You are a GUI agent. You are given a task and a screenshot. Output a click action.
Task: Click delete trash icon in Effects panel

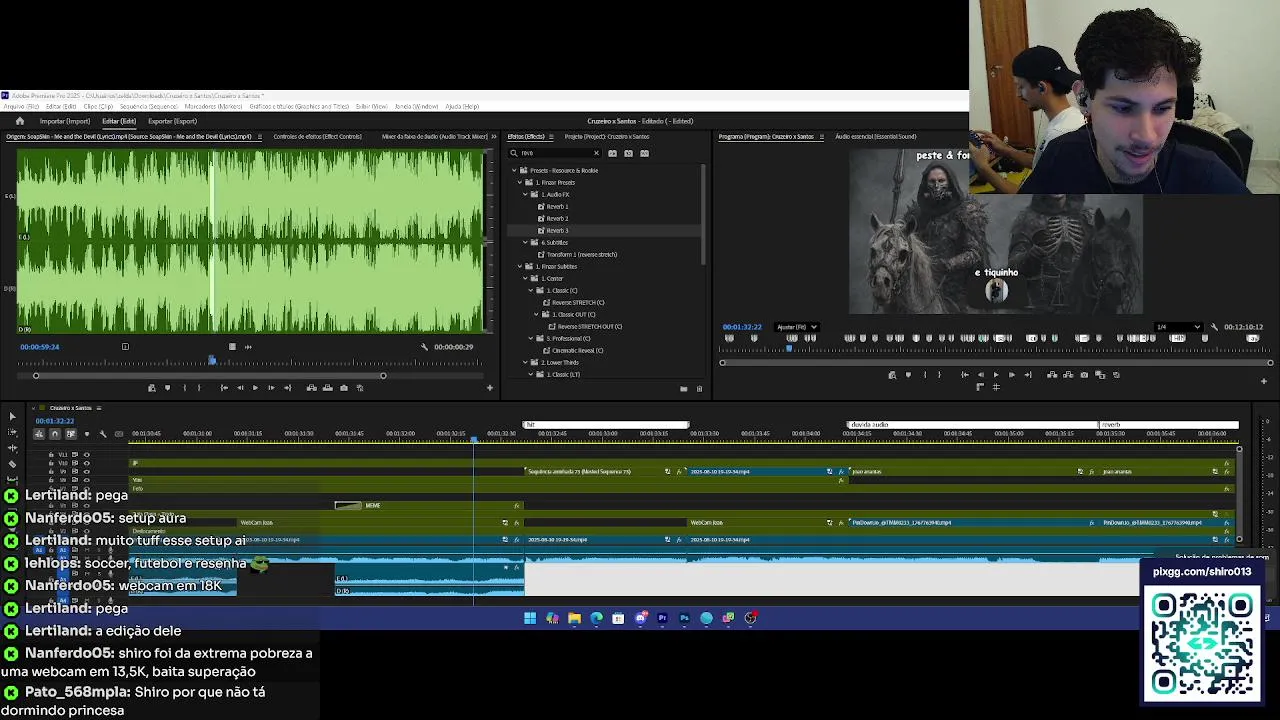(x=699, y=388)
